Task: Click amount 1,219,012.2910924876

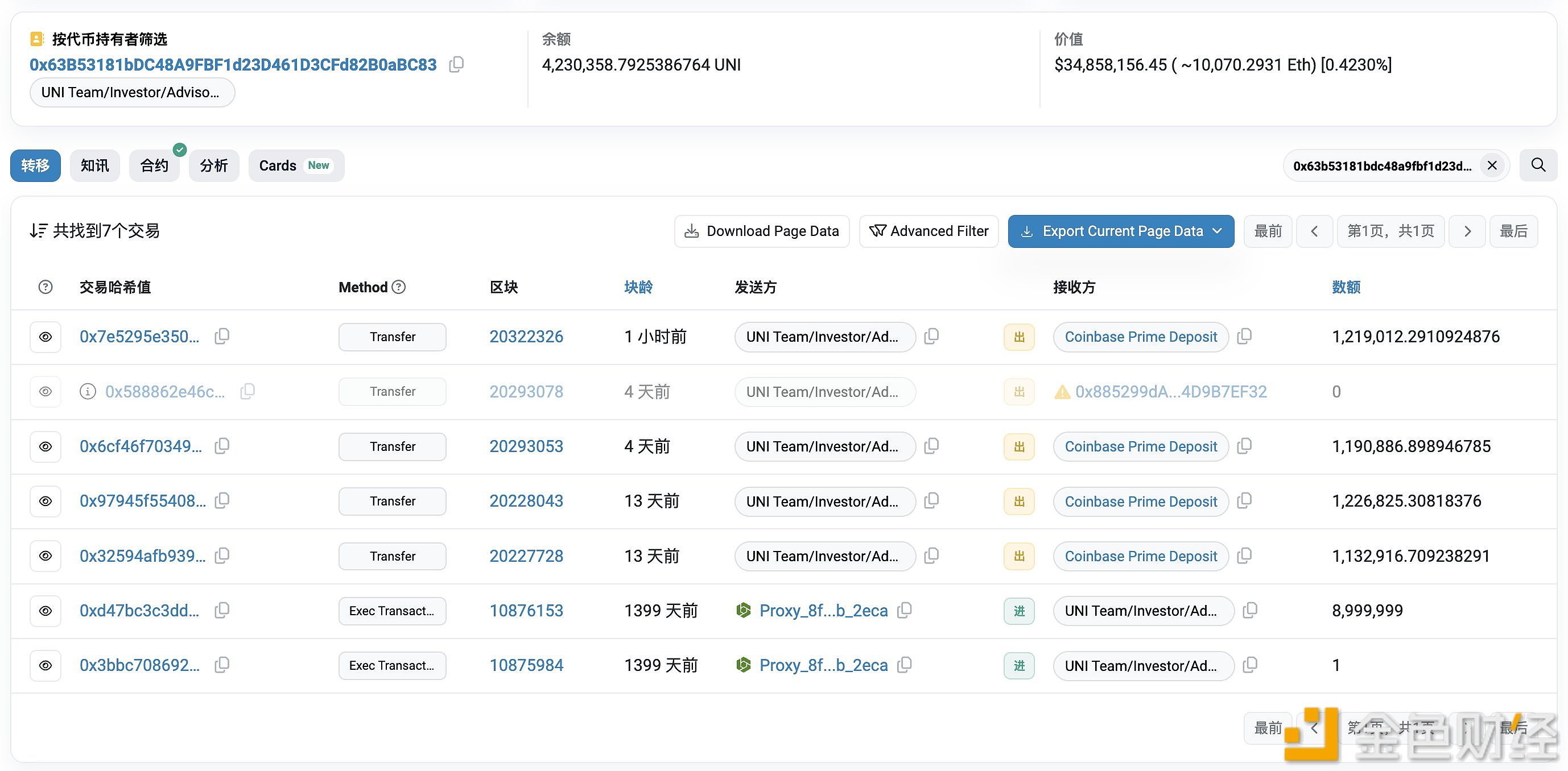Action: point(1416,337)
